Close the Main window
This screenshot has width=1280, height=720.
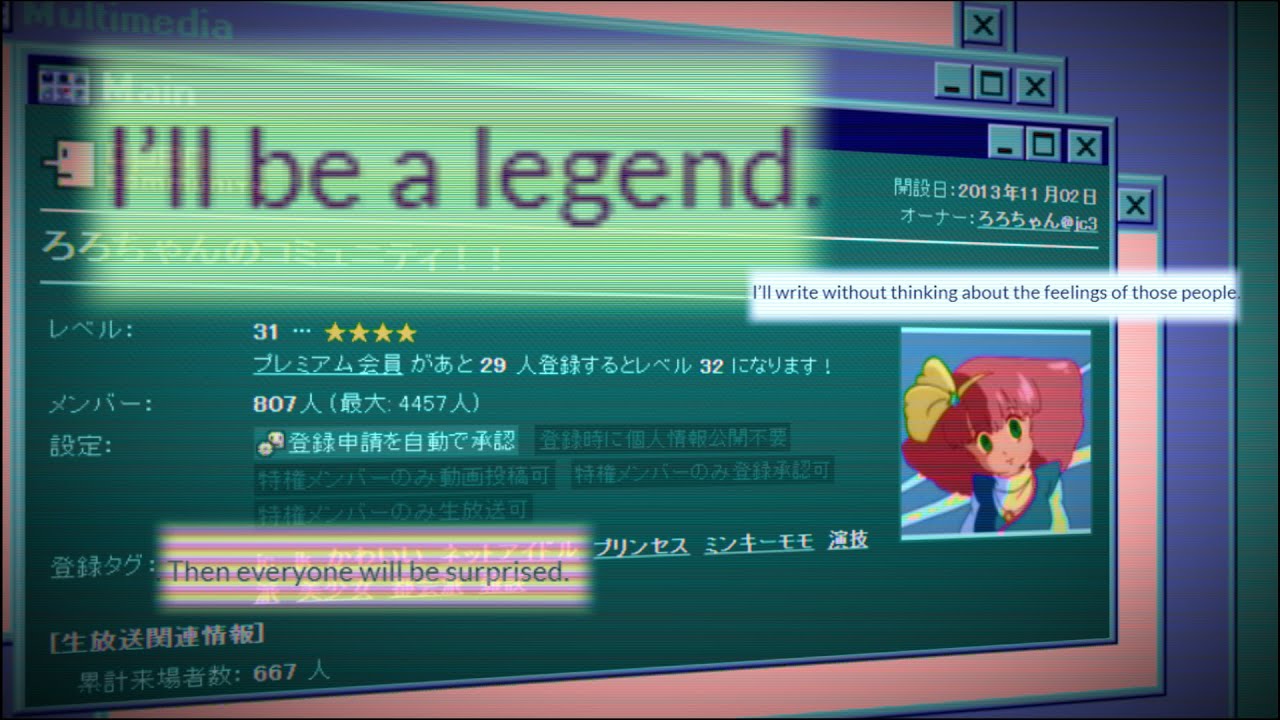click(x=1035, y=88)
